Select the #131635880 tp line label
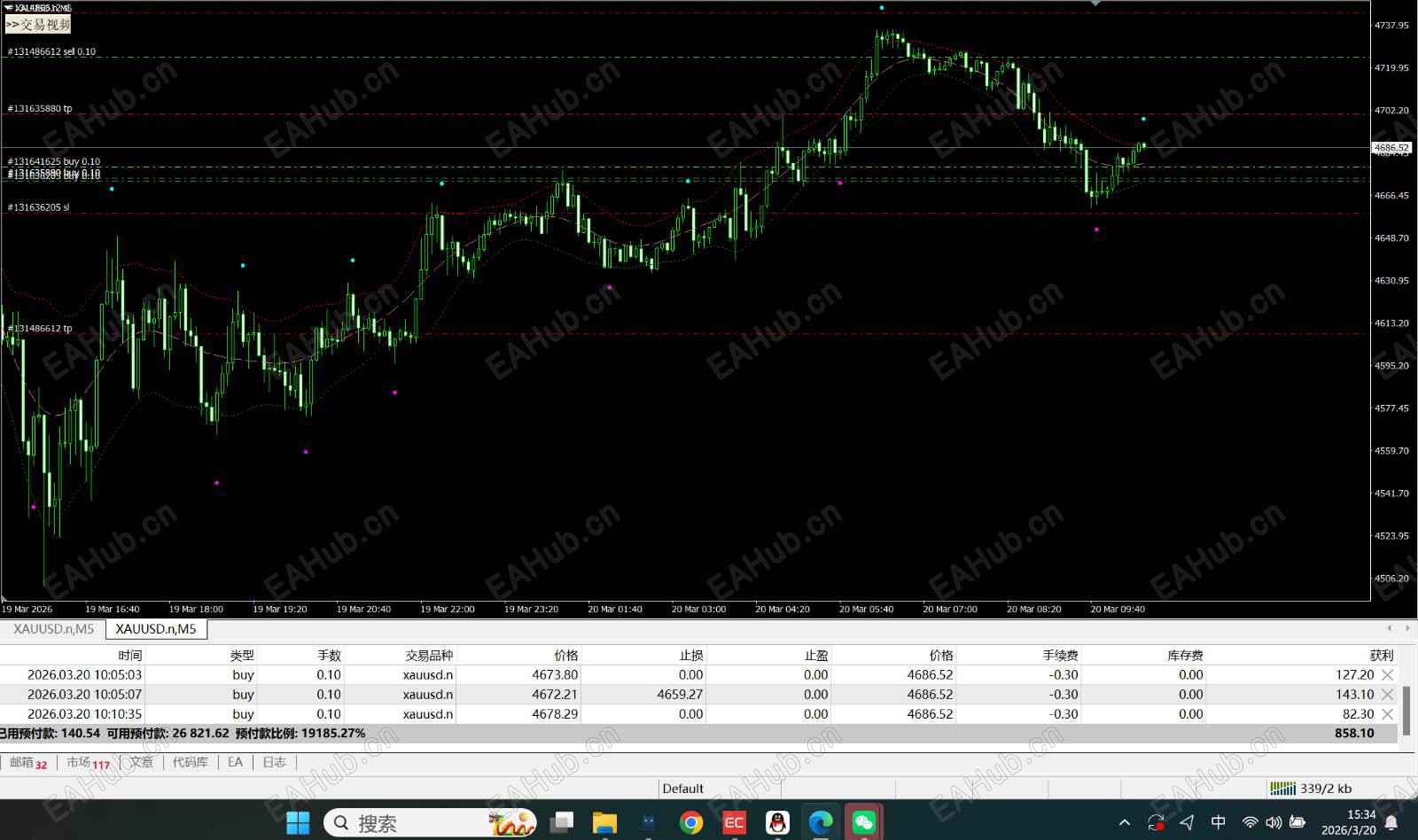Image resolution: width=1418 pixels, height=840 pixels. pos(40,109)
